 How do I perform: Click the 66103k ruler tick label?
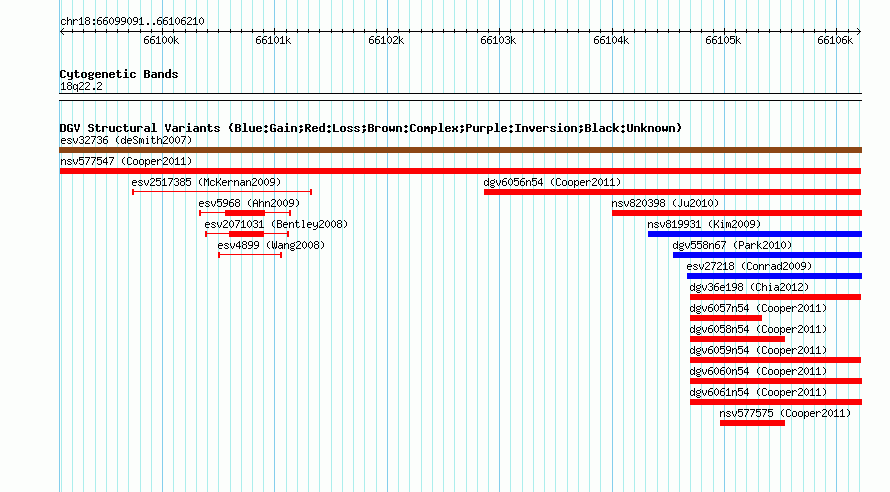(498, 40)
